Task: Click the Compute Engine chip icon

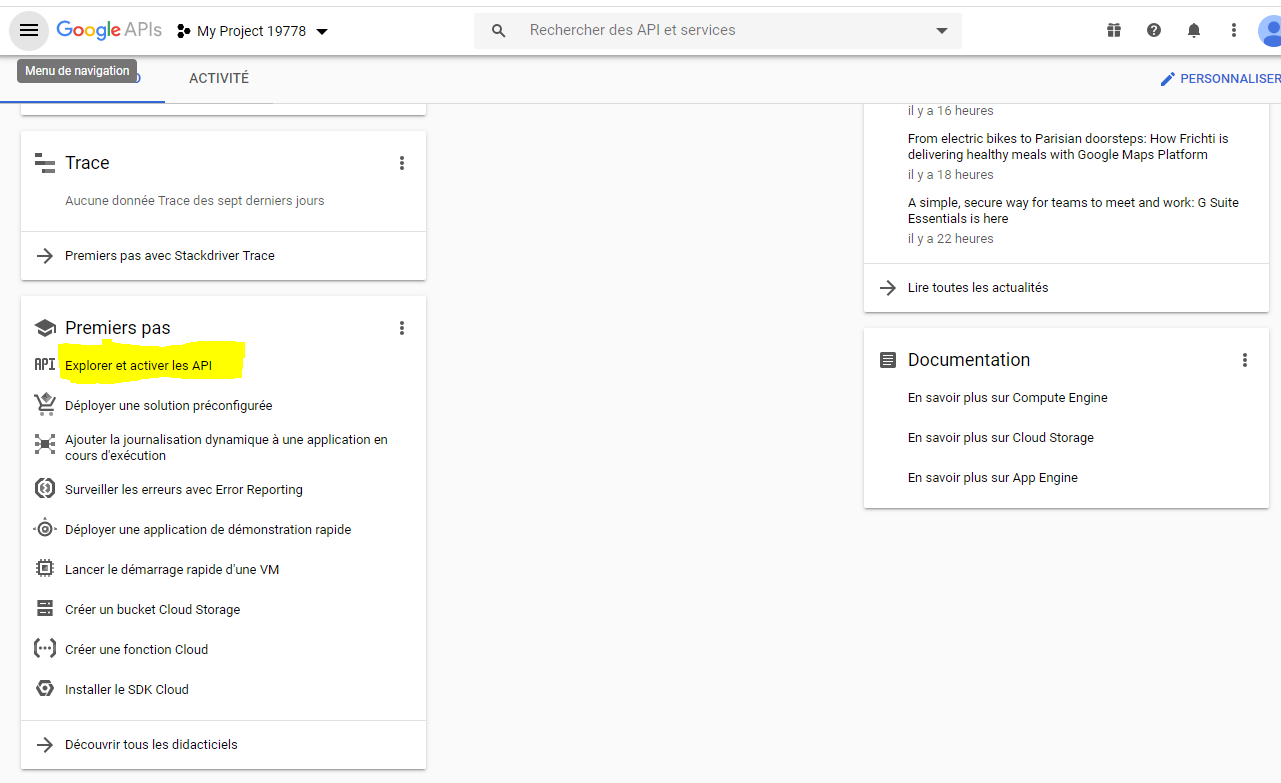Action: coord(44,569)
